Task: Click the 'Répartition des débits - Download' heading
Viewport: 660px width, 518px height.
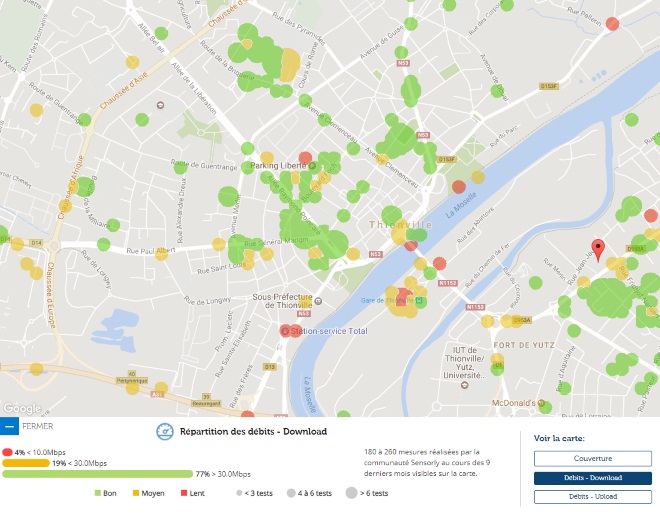Action: [x=253, y=431]
